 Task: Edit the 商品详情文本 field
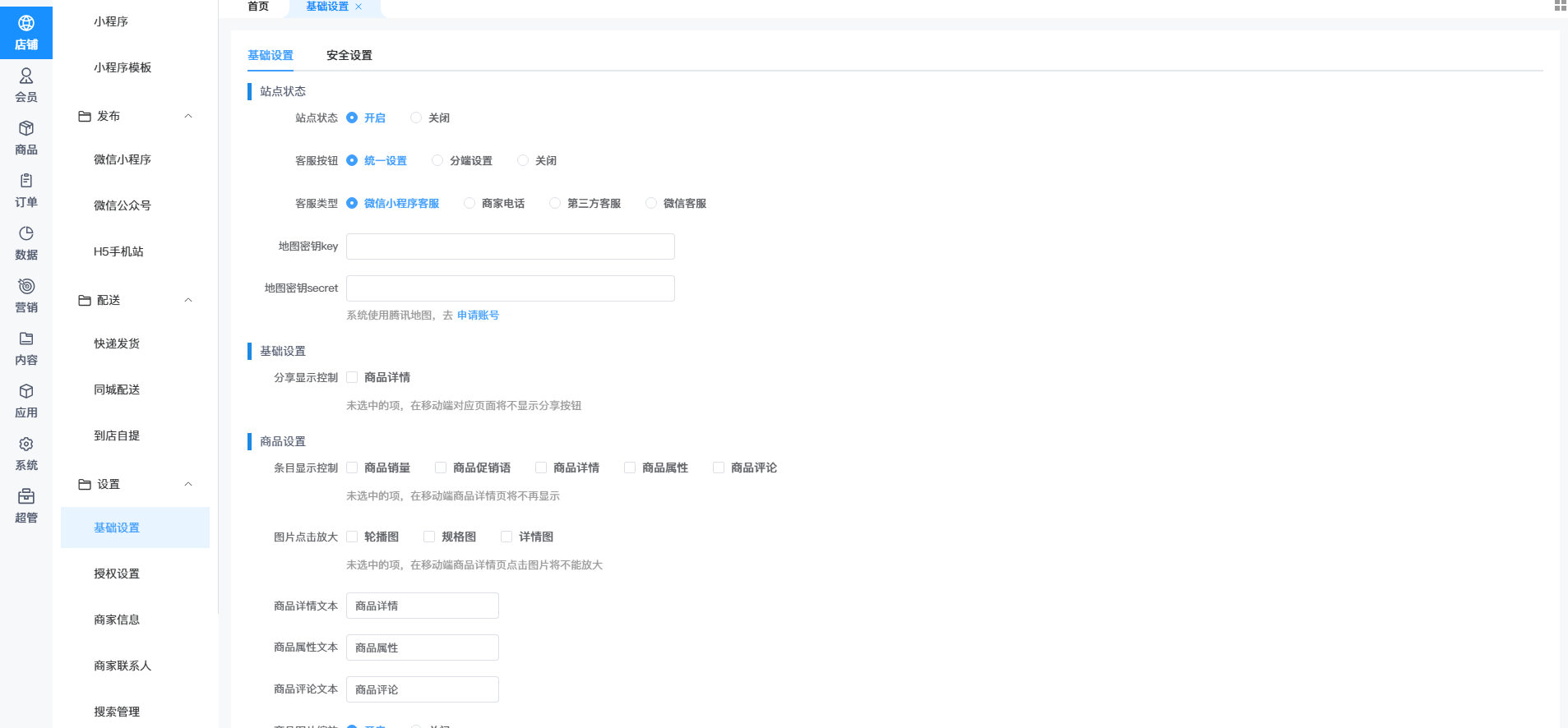pyautogui.click(x=423, y=606)
